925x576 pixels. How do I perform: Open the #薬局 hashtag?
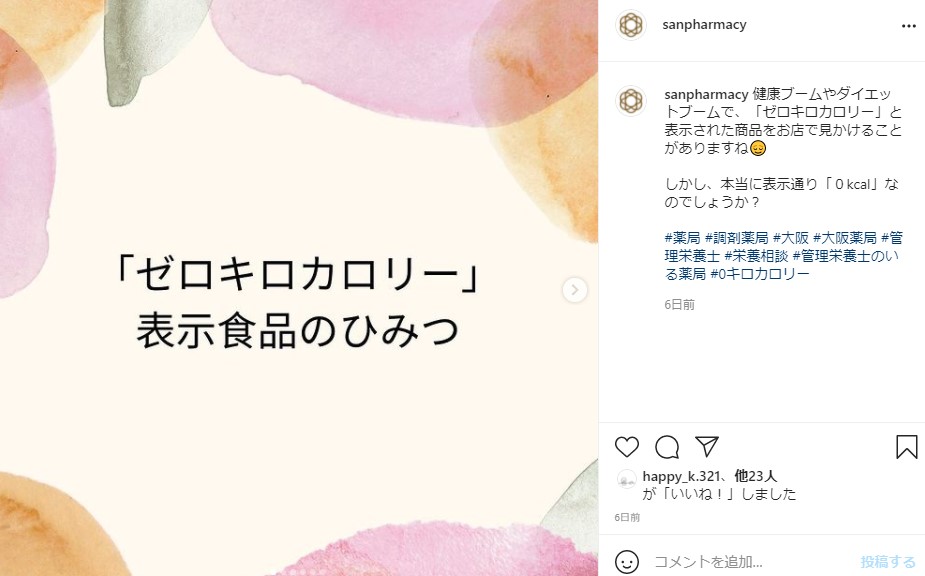(x=682, y=238)
